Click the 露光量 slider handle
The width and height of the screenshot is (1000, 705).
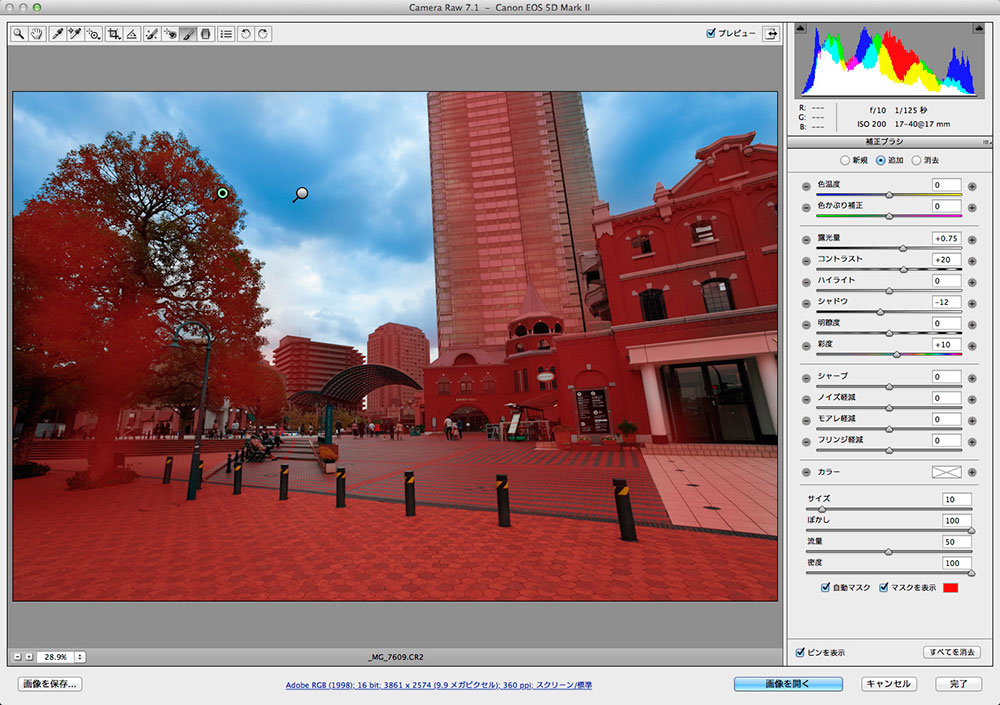click(x=902, y=248)
